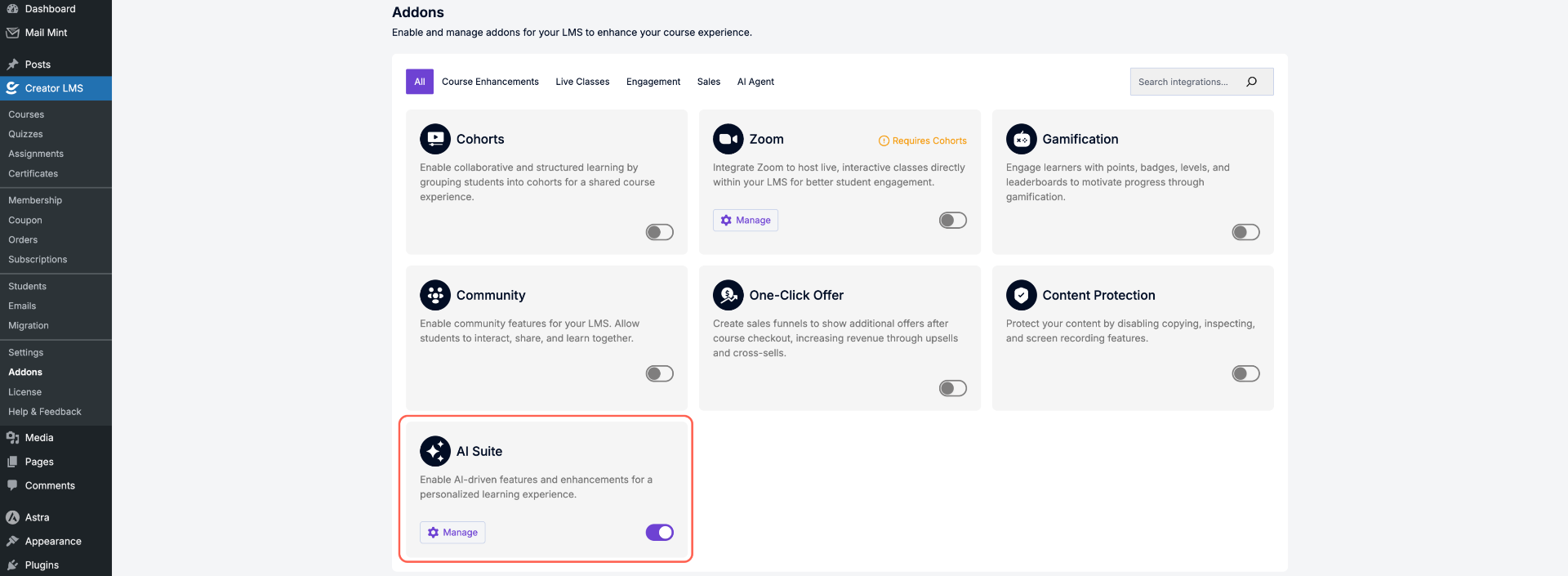Click the Posts pin icon
1568x576 pixels.
tap(12, 65)
